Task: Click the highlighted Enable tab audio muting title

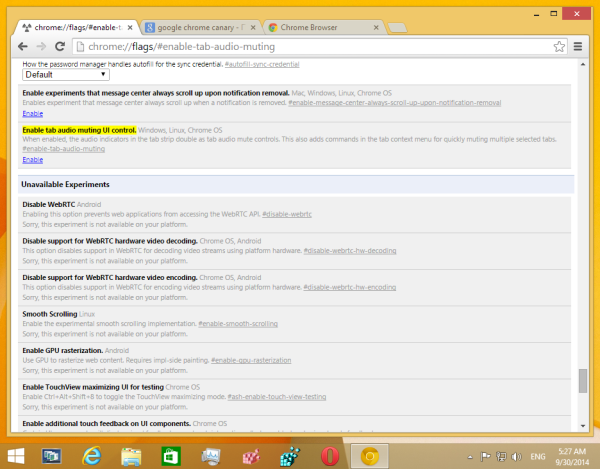Action: (79, 130)
